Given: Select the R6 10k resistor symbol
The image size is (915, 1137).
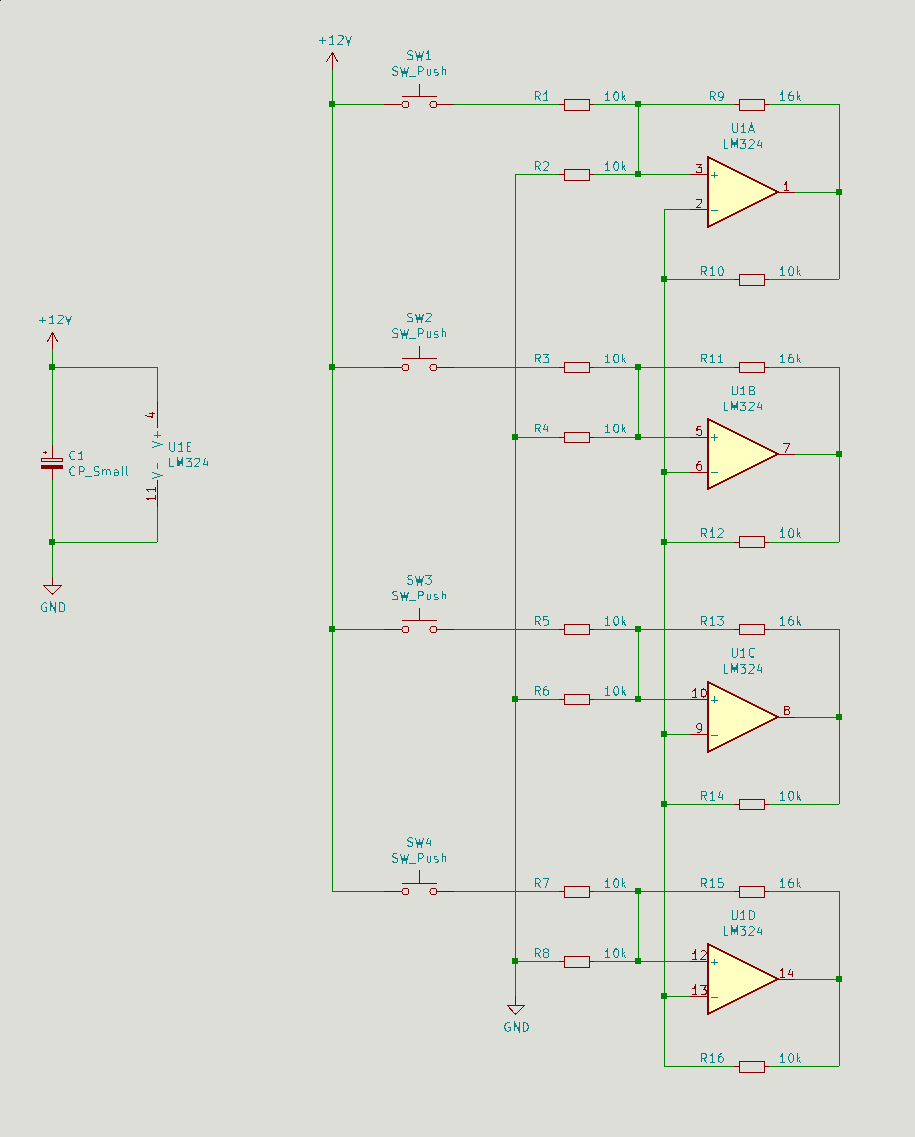Looking at the screenshot, I should point(577,699).
